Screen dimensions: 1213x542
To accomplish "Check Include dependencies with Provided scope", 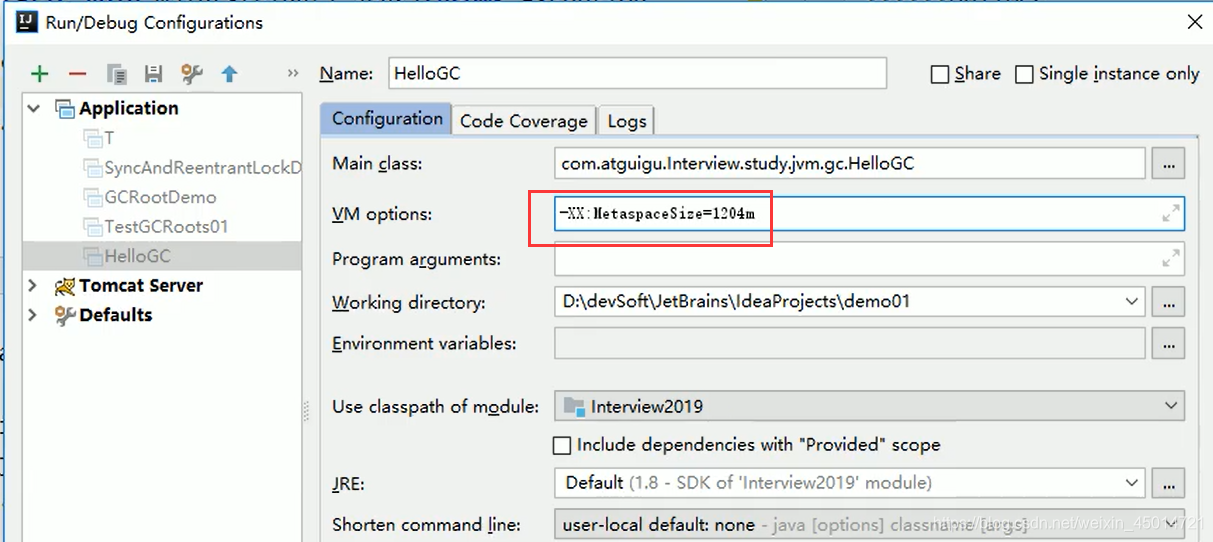I will [x=562, y=444].
